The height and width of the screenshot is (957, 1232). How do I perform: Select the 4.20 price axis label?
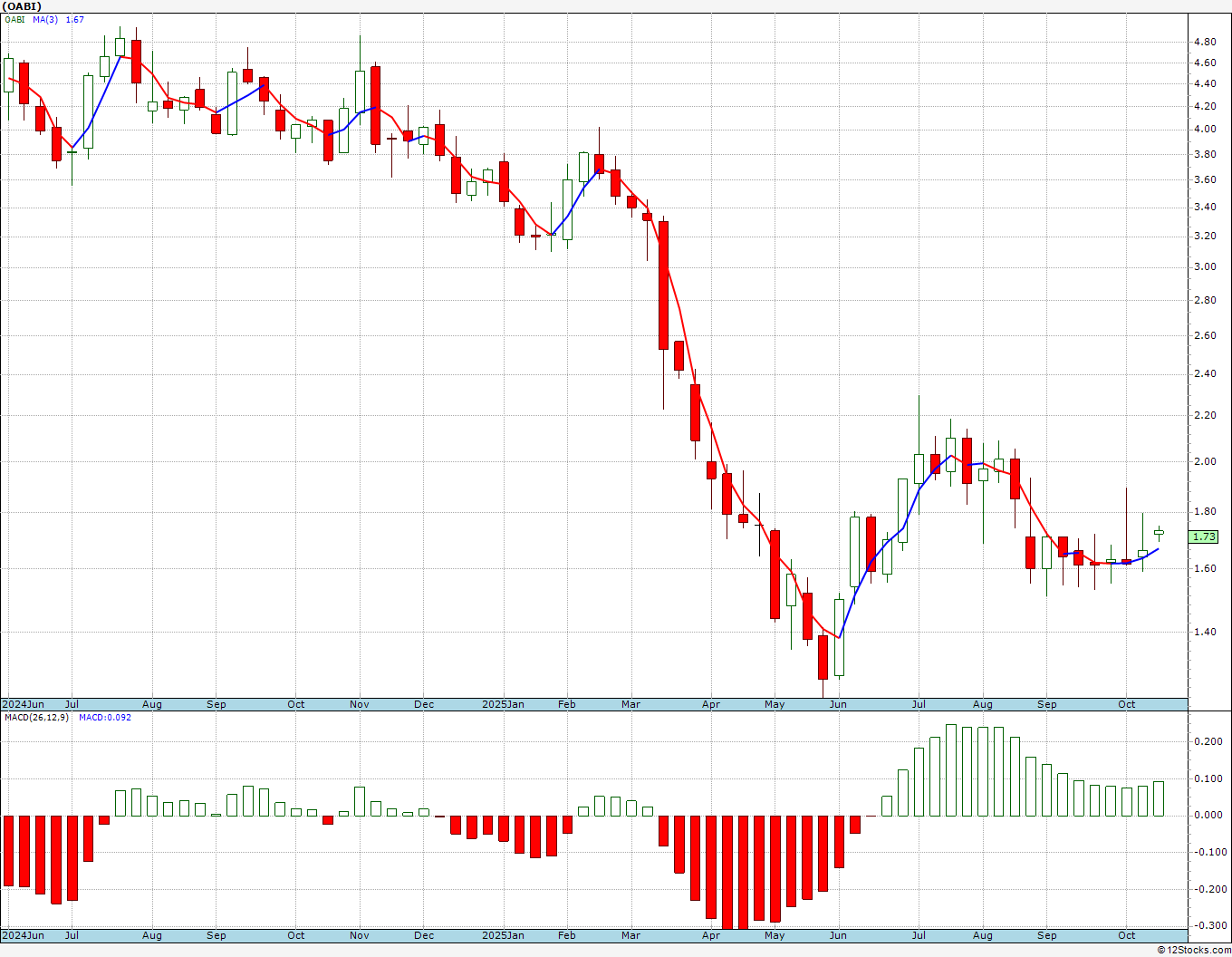(x=1205, y=106)
